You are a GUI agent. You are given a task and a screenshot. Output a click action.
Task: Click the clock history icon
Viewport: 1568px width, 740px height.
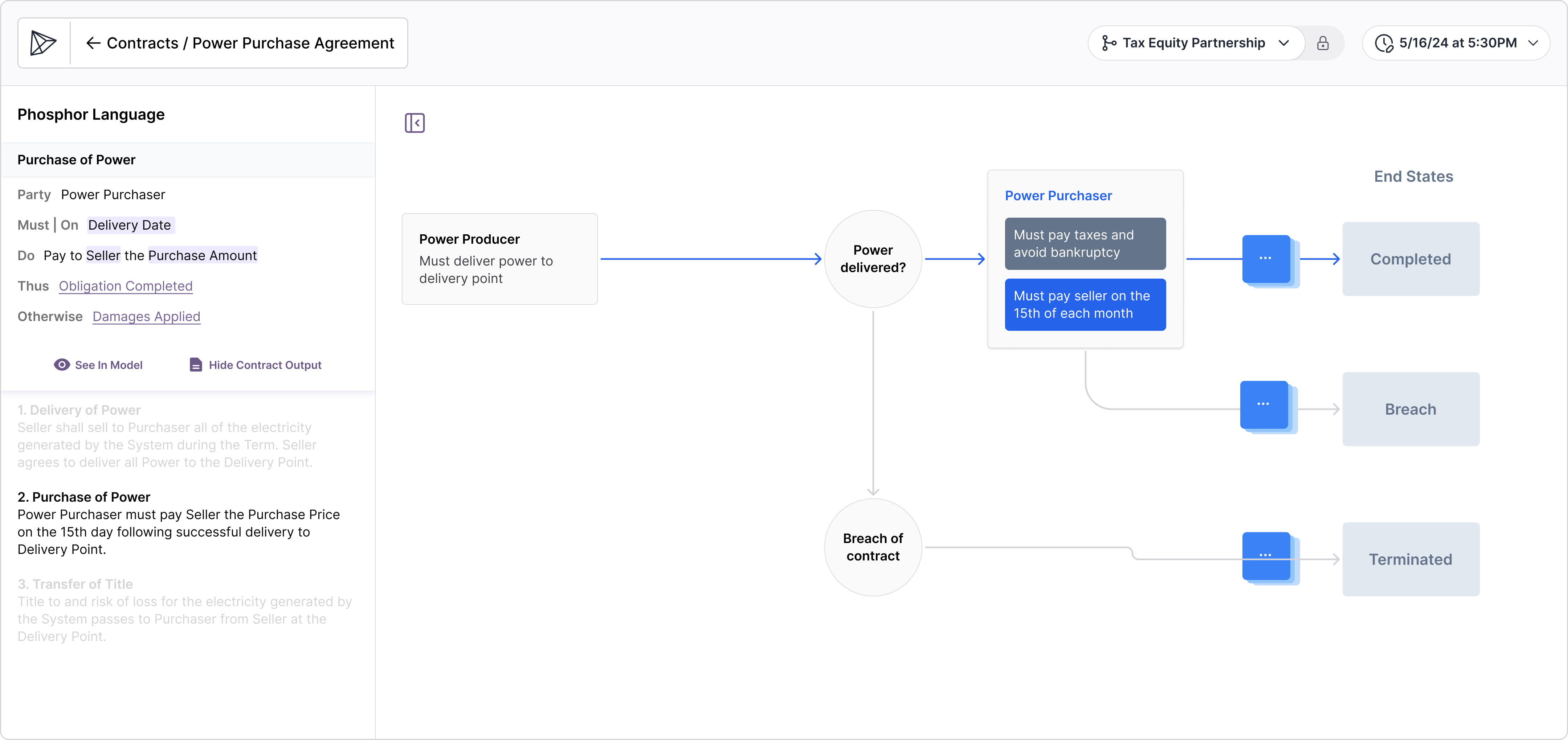click(x=1384, y=43)
